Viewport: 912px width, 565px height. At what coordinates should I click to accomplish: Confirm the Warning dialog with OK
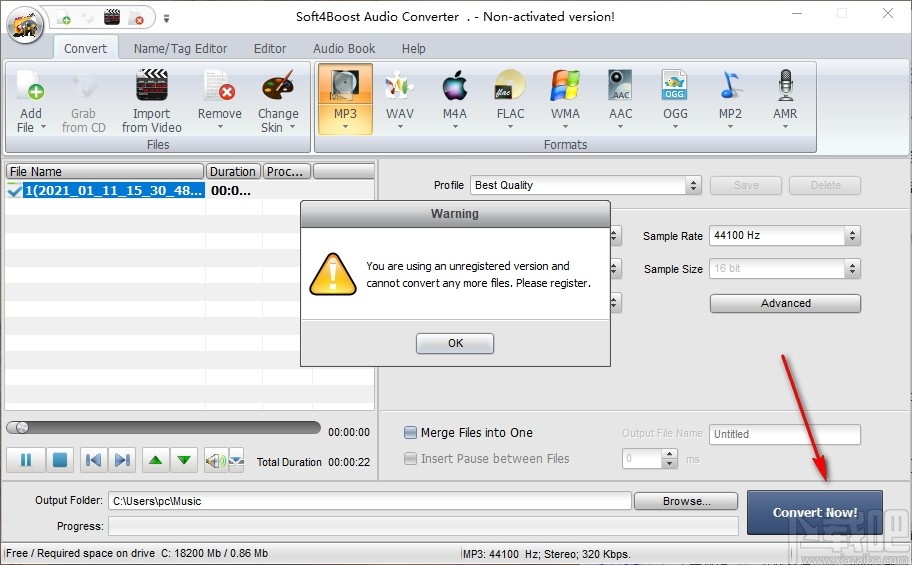tap(455, 343)
